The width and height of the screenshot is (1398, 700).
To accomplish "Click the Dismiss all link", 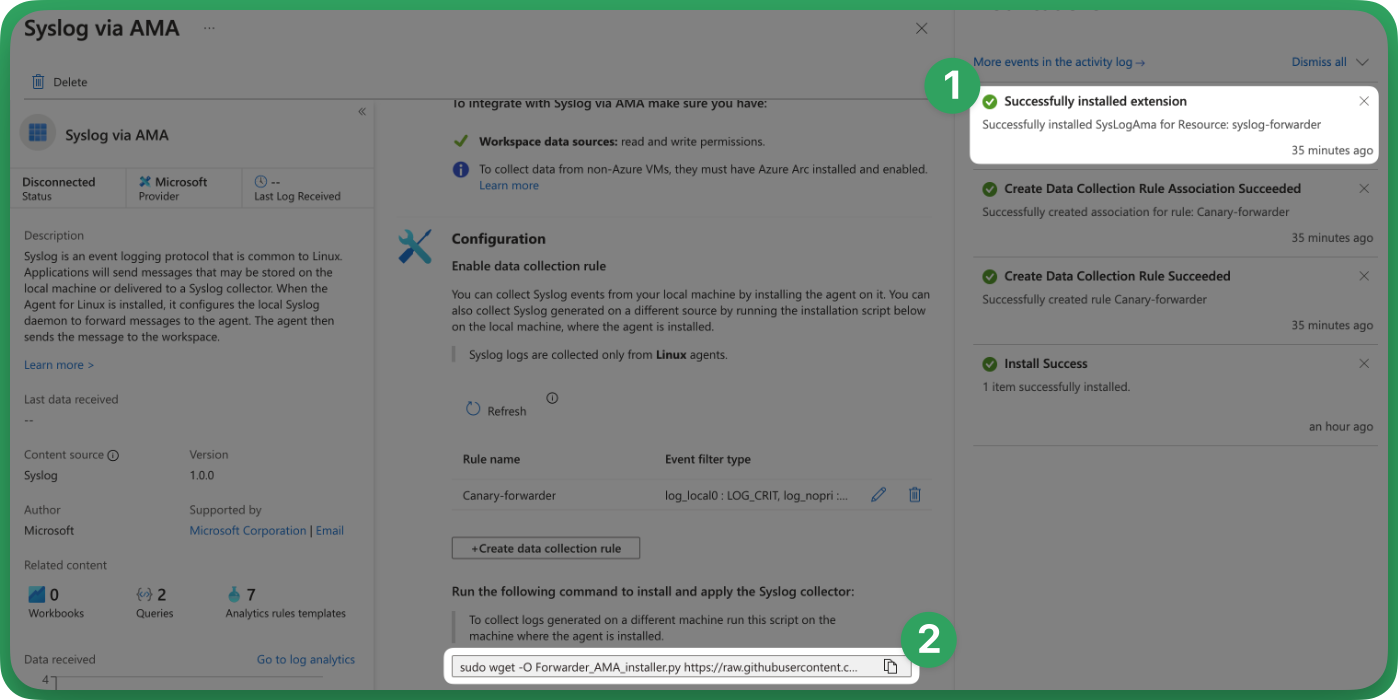I will tap(1319, 62).
